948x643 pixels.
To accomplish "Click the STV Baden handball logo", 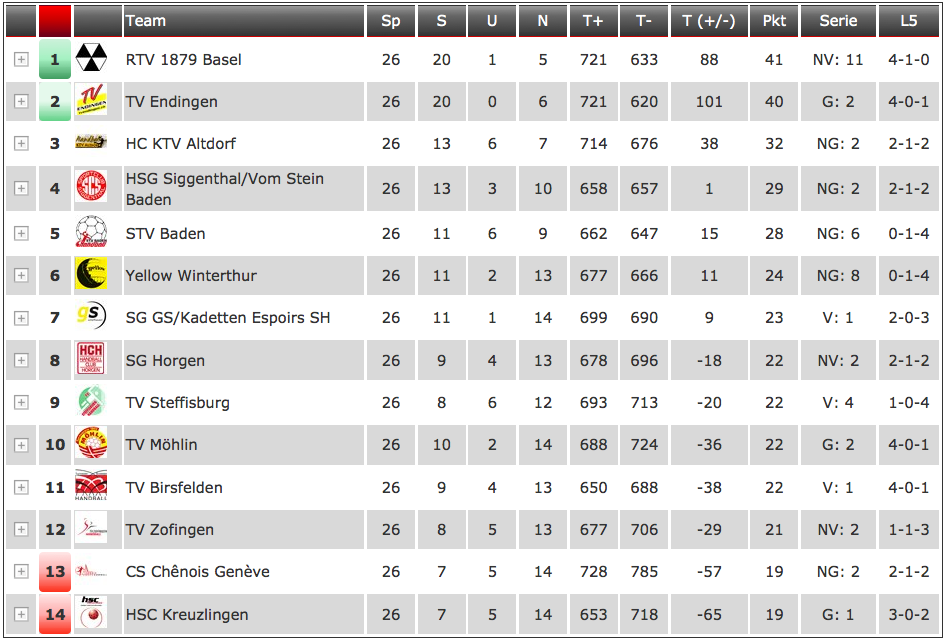I will [x=91, y=233].
